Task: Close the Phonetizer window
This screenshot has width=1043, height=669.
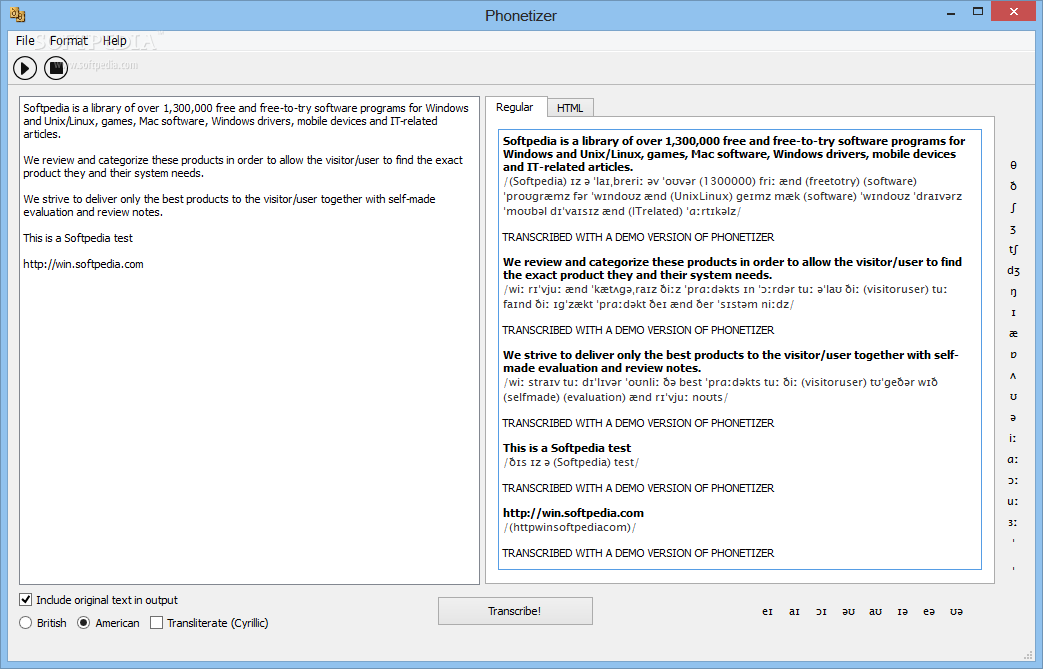Action: tap(1014, 11)
